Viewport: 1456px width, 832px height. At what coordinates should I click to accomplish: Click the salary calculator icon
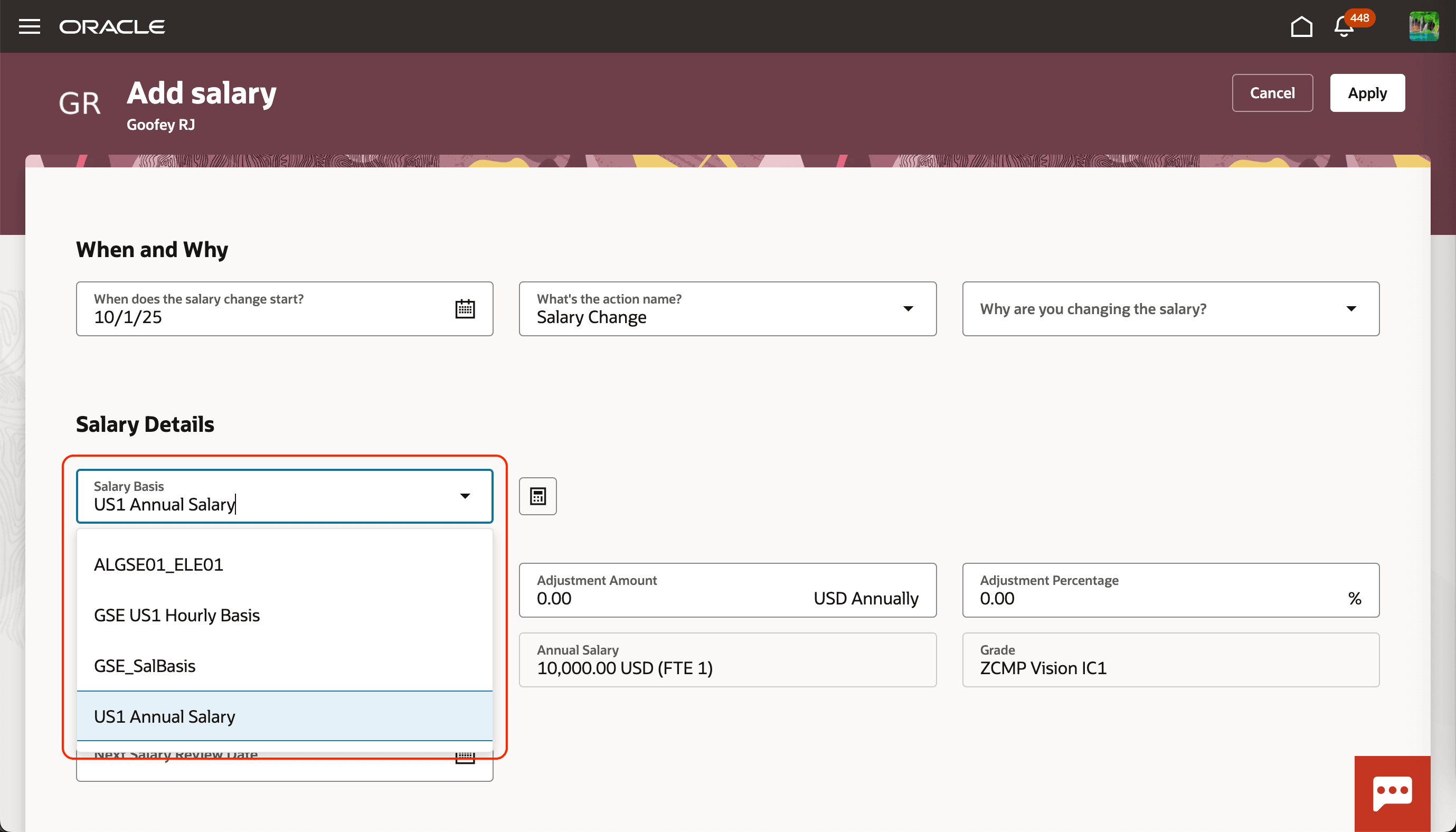(x=537, y=496)
